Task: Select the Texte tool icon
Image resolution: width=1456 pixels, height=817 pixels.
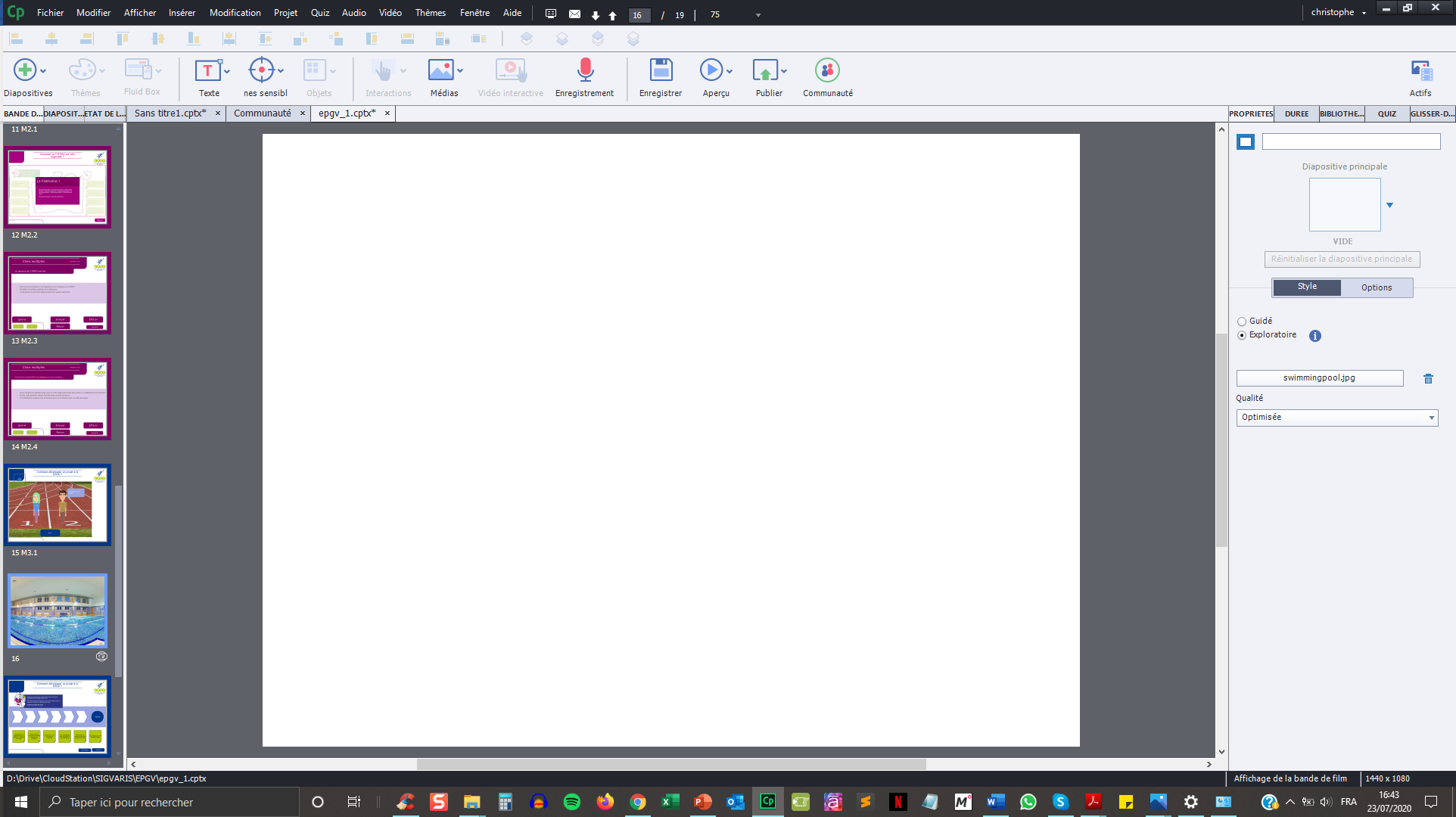Action: coord(207,70)
